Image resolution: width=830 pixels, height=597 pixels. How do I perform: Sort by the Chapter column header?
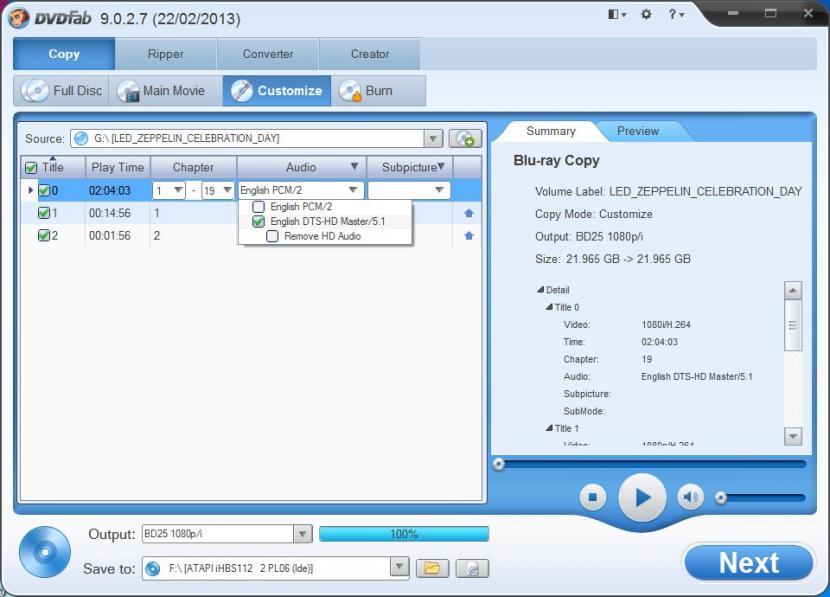[193, 167]
